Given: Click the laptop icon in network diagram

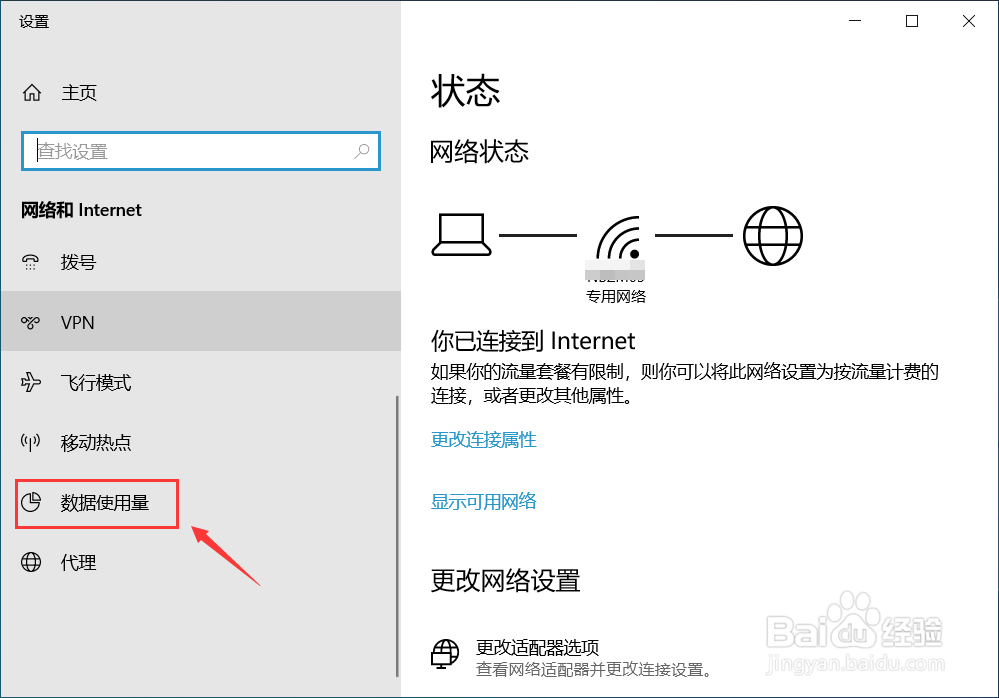Looking at the screenshot, I should point(461,235).
